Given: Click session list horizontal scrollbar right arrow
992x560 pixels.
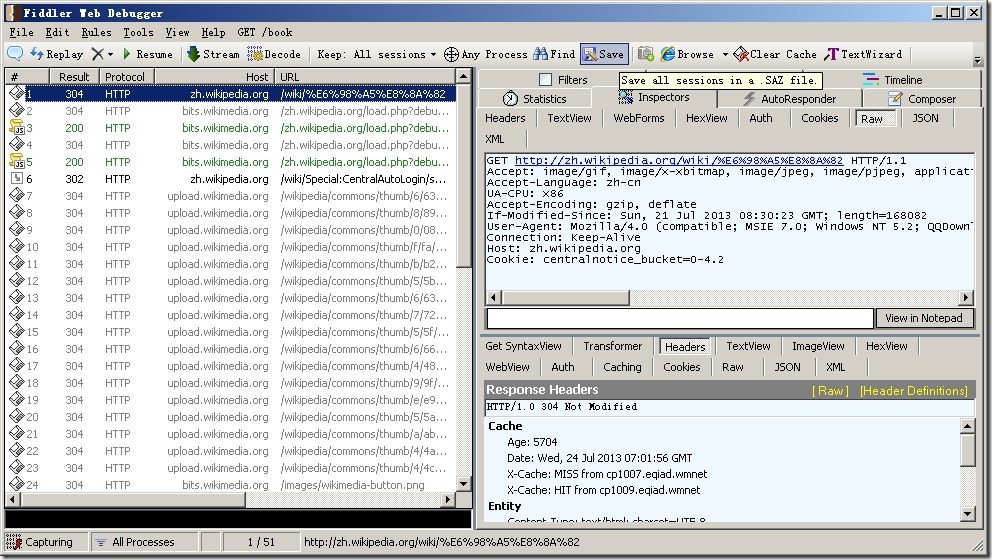Looking at the screenshot, I should click(448, 499).
